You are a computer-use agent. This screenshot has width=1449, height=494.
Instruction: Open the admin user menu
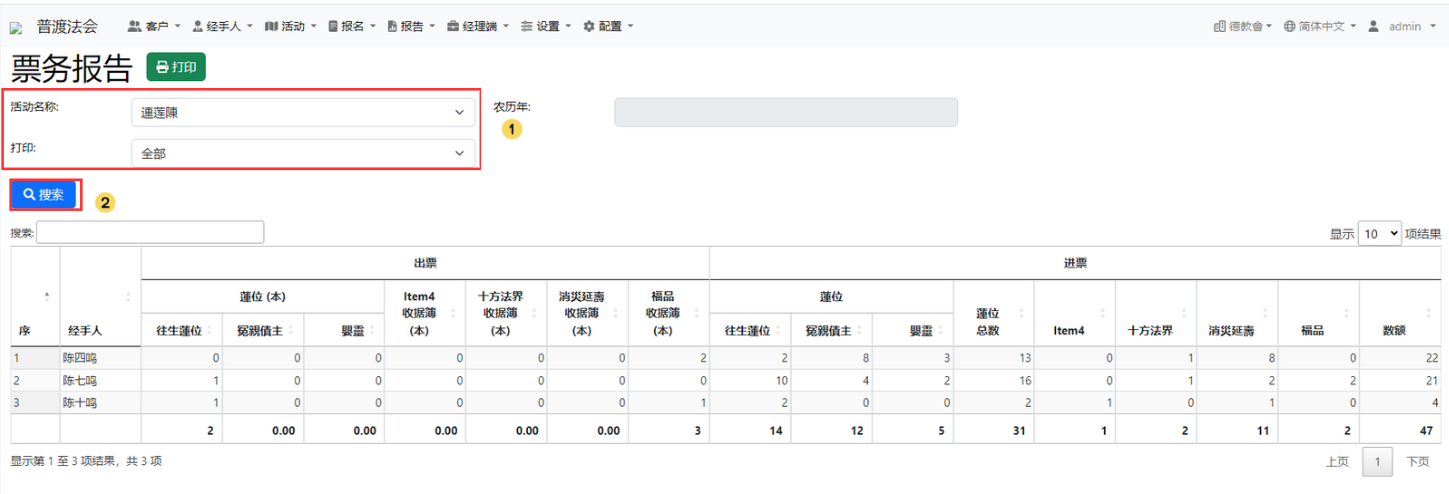coord(1402,27)
